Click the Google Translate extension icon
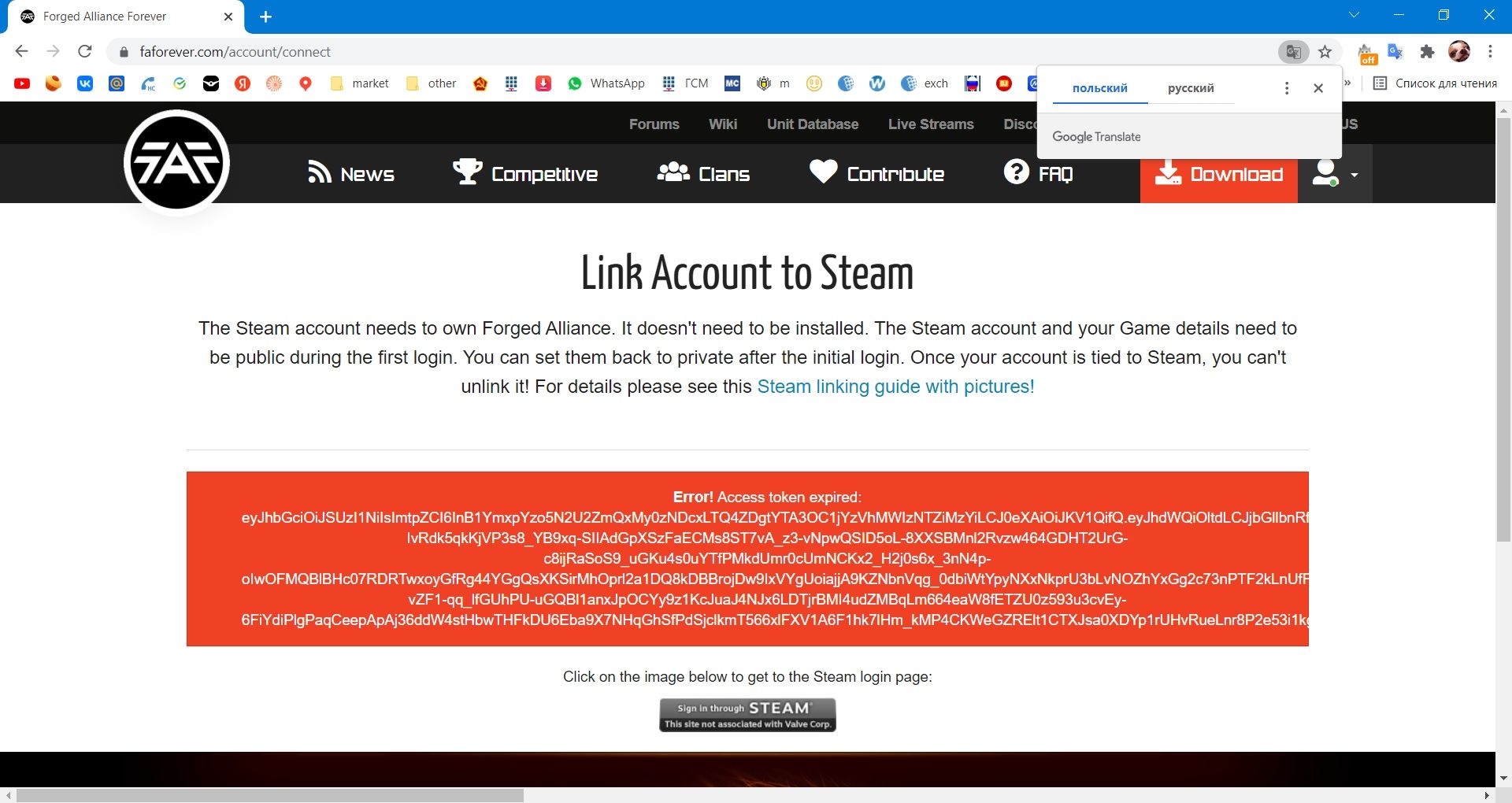The height and width of the screenshot is (803, 1512). click(x=1395, y=52)
